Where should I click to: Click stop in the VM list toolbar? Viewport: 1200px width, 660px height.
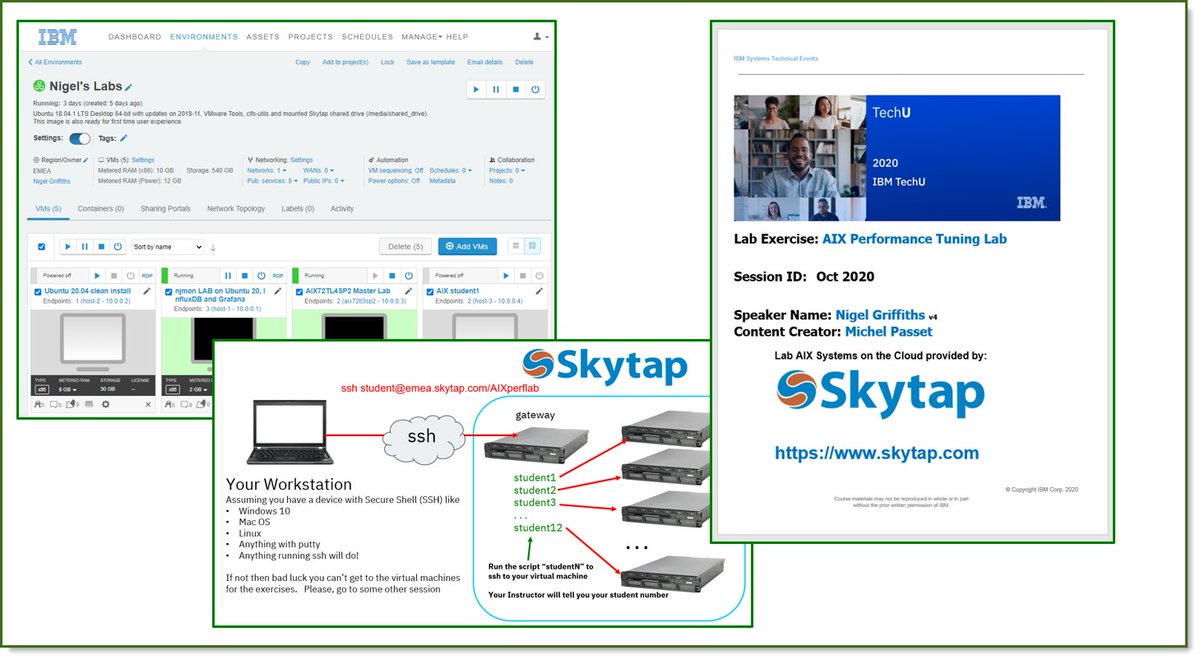pos(101,246)
